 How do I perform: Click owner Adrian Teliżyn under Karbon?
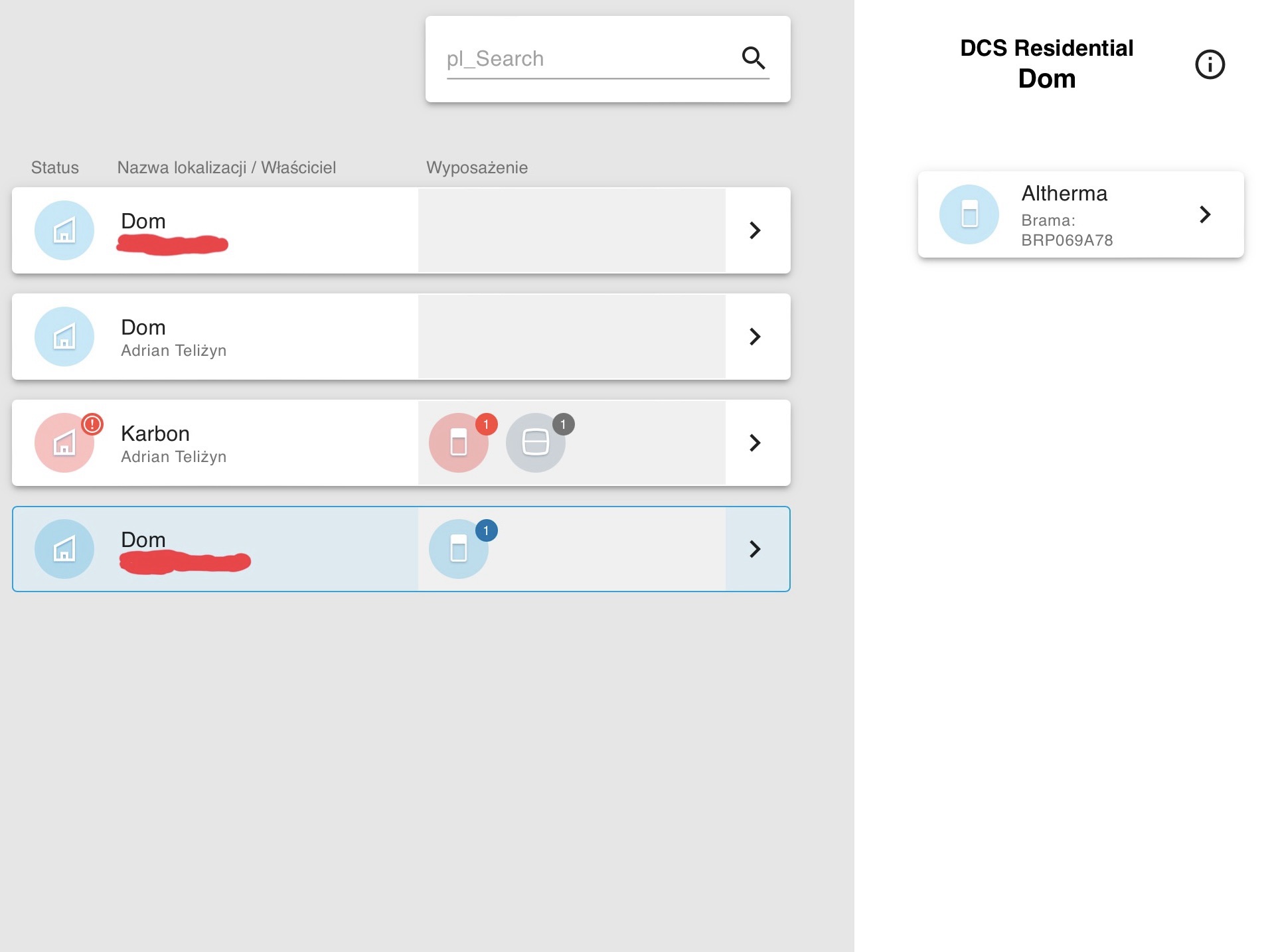(174, 457)
